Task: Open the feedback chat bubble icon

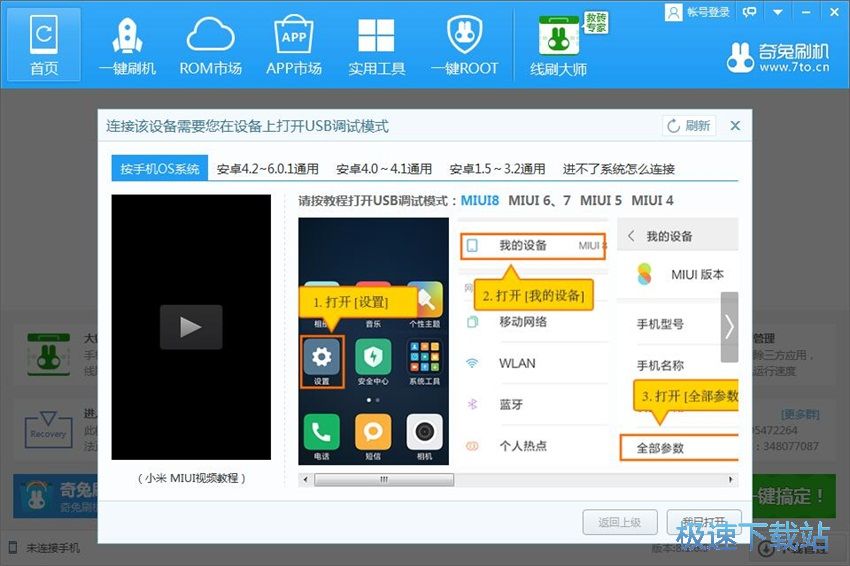Action: [750, 12]
